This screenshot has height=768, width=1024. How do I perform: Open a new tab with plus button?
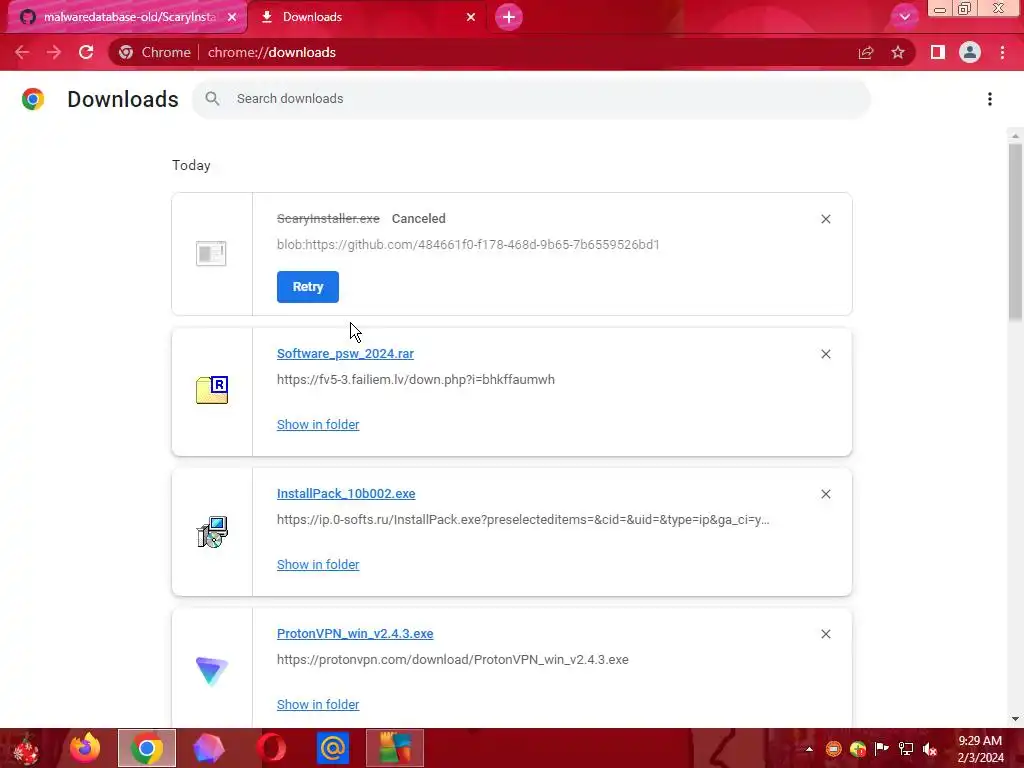(509, 17)
